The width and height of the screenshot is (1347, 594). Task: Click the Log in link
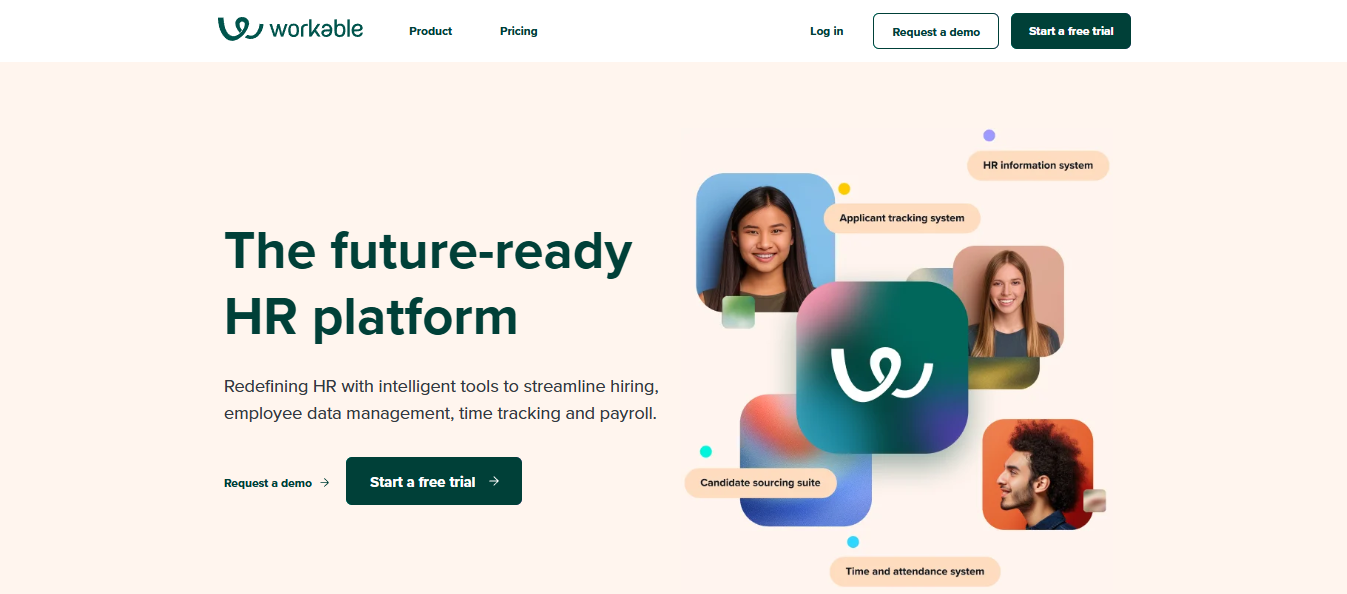[x=827, y=31]
